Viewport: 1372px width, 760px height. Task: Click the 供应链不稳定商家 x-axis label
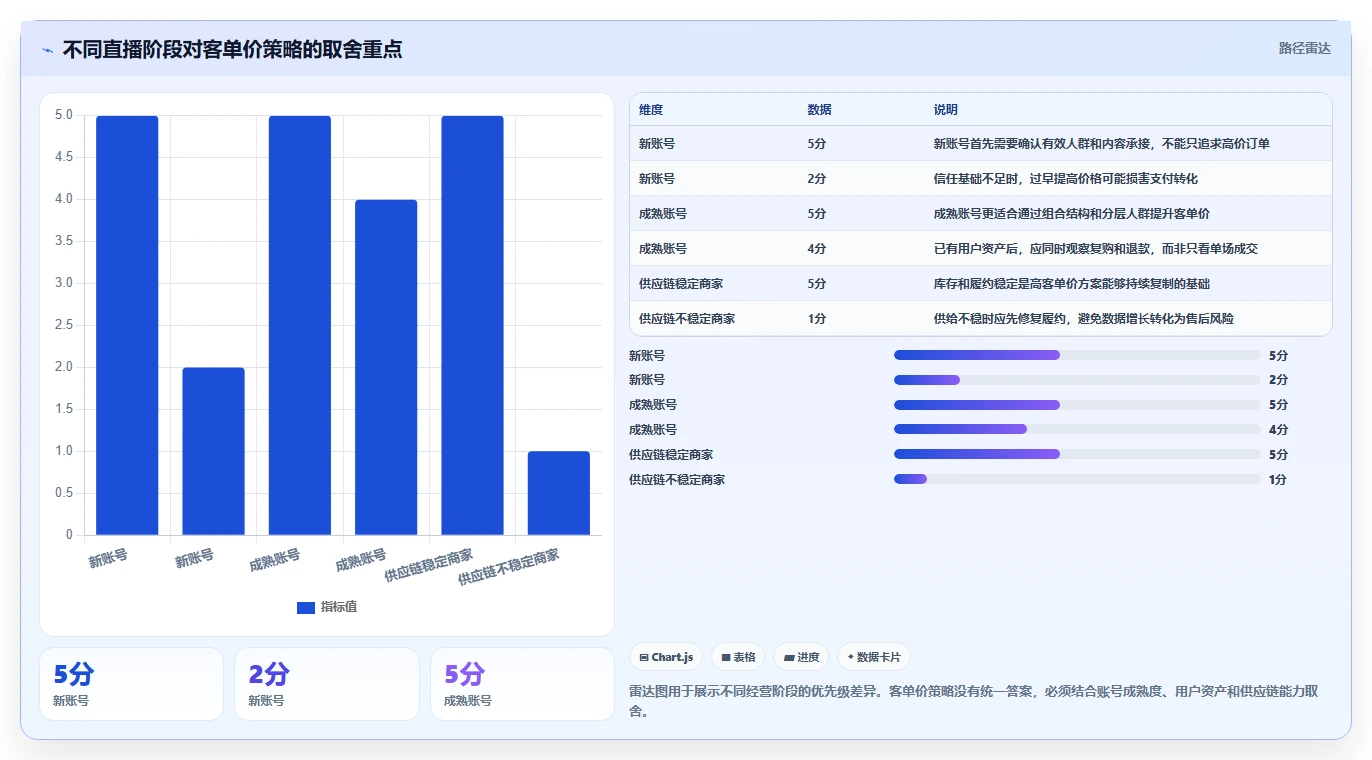(x=508, y=567)
